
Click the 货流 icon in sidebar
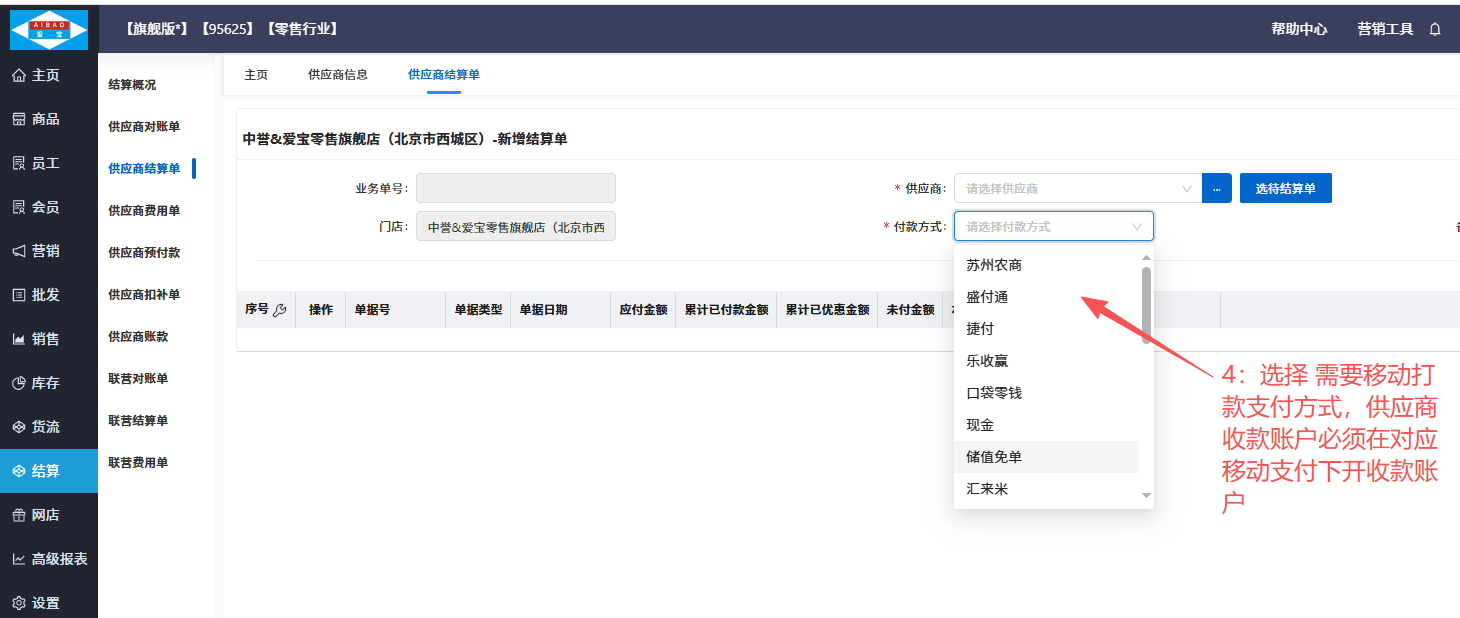[19, 427]
